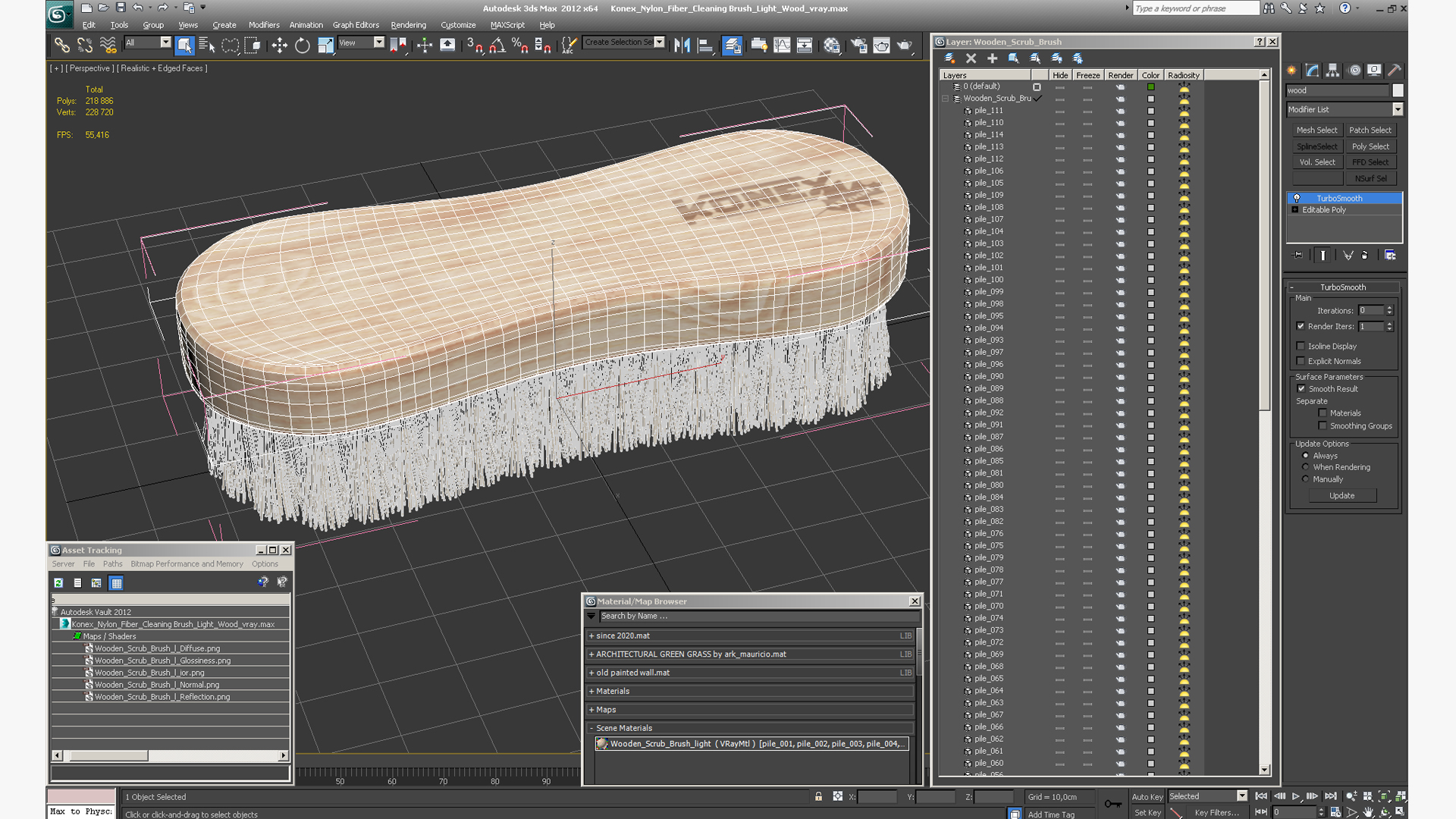1456x819 pixels.
Task: Open the Graph Editors menu
Action: pyautogui.click(x=355, y=25)
